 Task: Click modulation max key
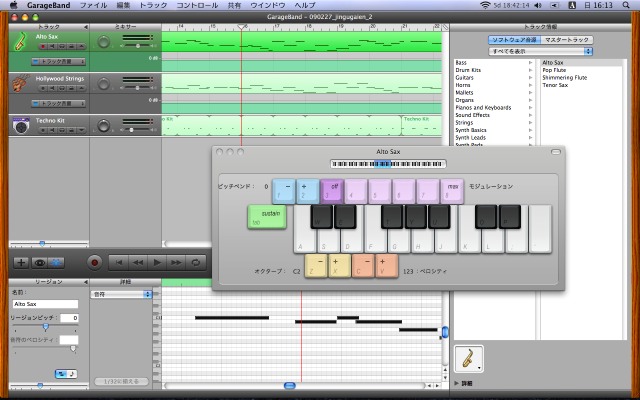click(x=452, y=191)
